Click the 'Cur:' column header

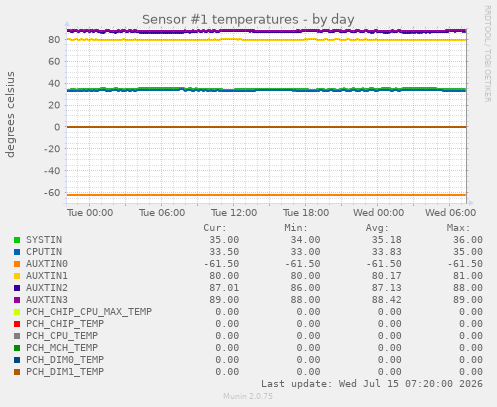click(x=215, y=228)
